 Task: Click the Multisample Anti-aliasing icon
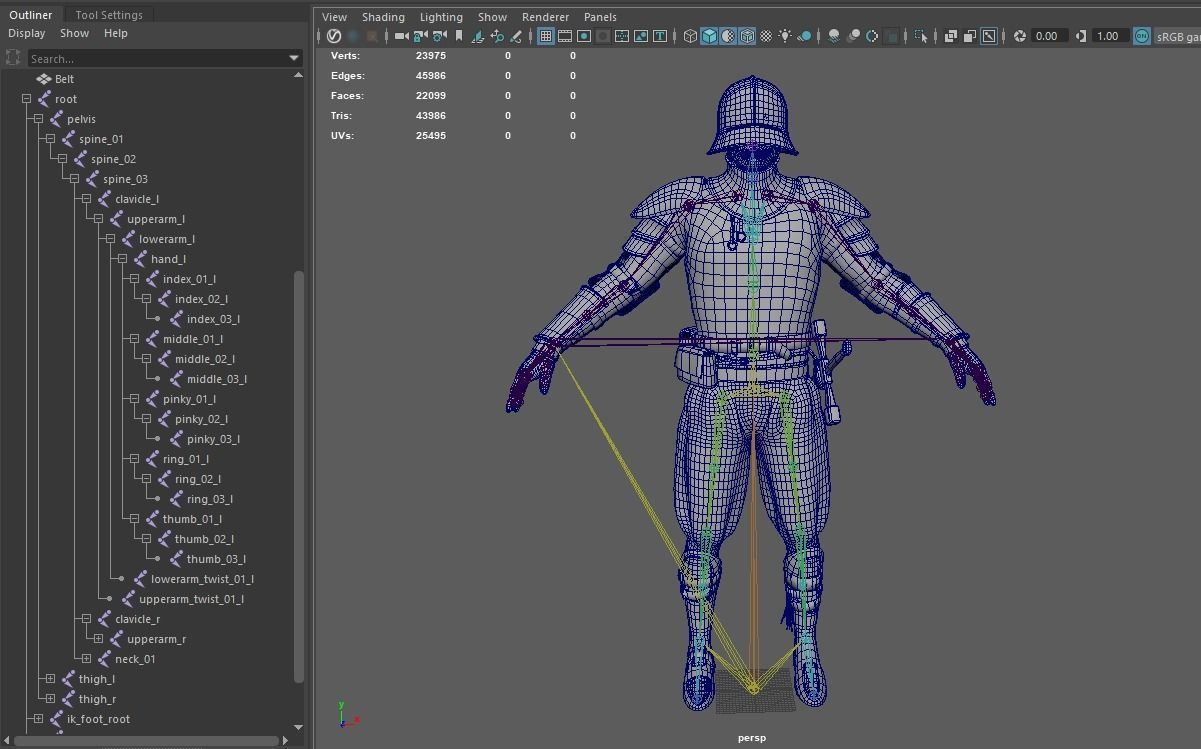point(872,36)
